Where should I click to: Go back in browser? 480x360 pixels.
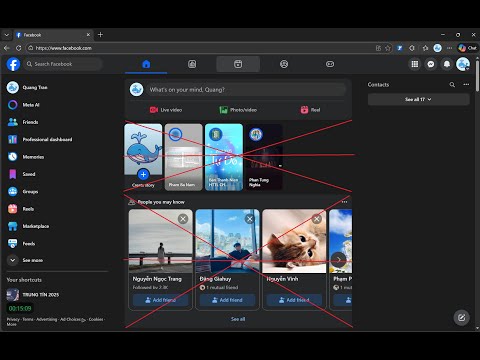[x=7, y=48]
